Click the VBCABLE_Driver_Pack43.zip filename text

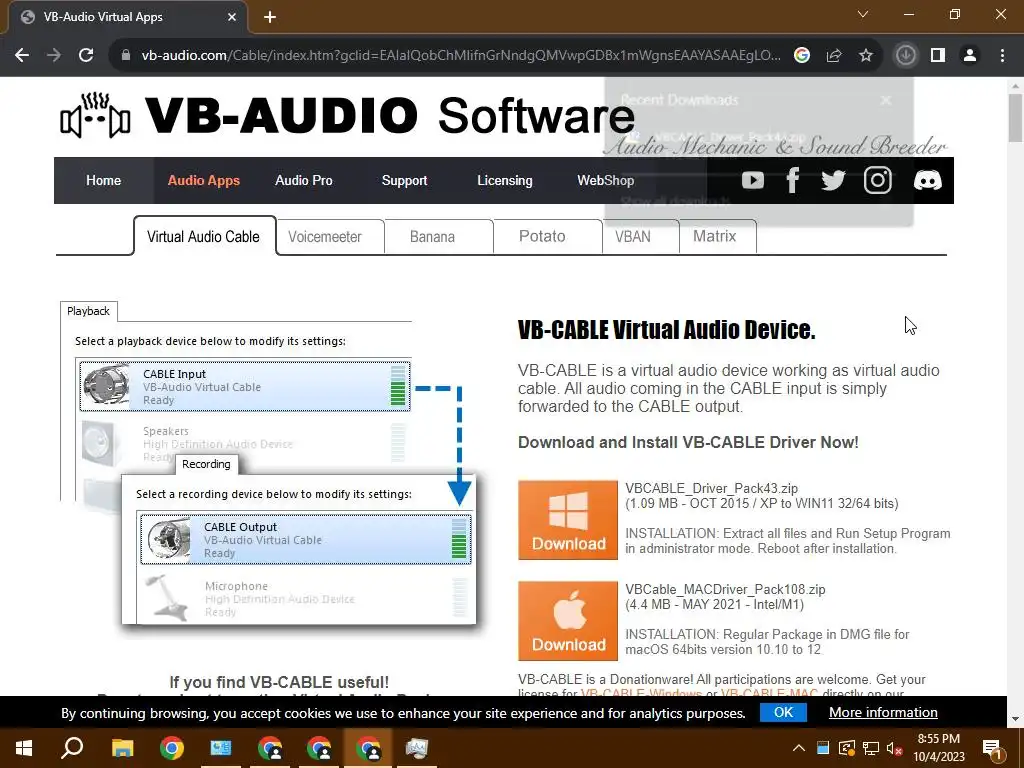tap(711, 488)
